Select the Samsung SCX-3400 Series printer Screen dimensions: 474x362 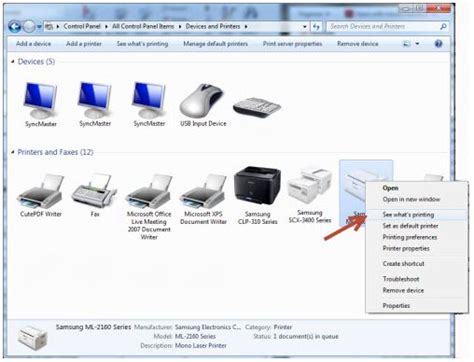310,195
